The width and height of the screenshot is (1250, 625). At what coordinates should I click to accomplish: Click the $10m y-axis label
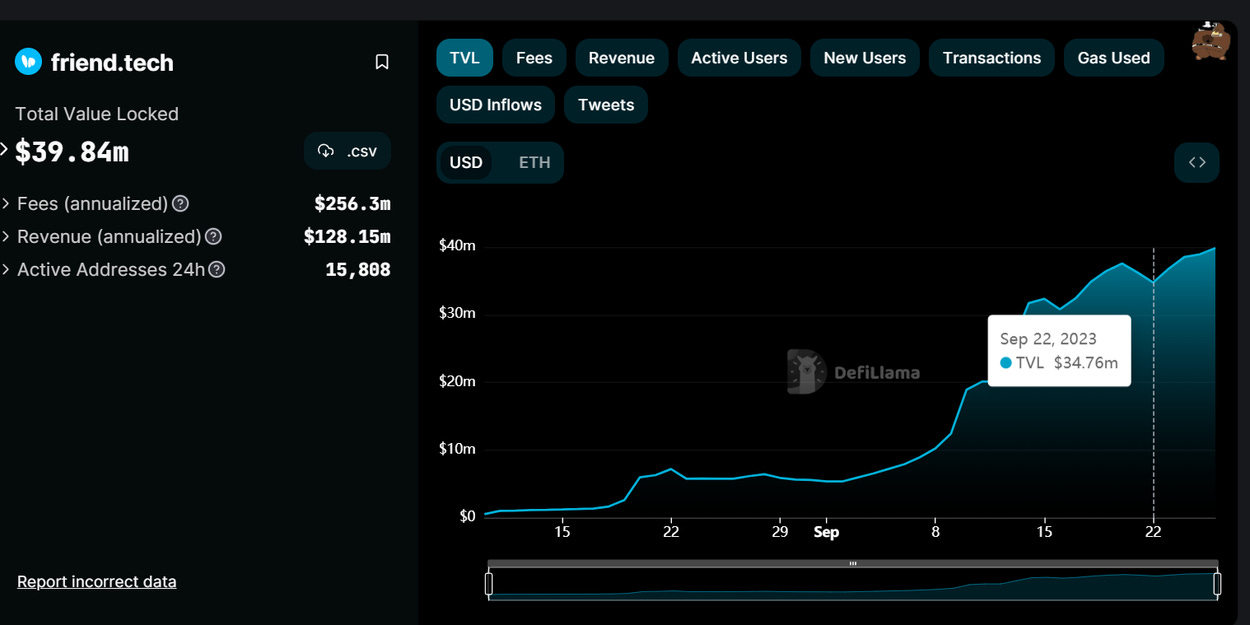pyautogui.click(x=457, y=448)
